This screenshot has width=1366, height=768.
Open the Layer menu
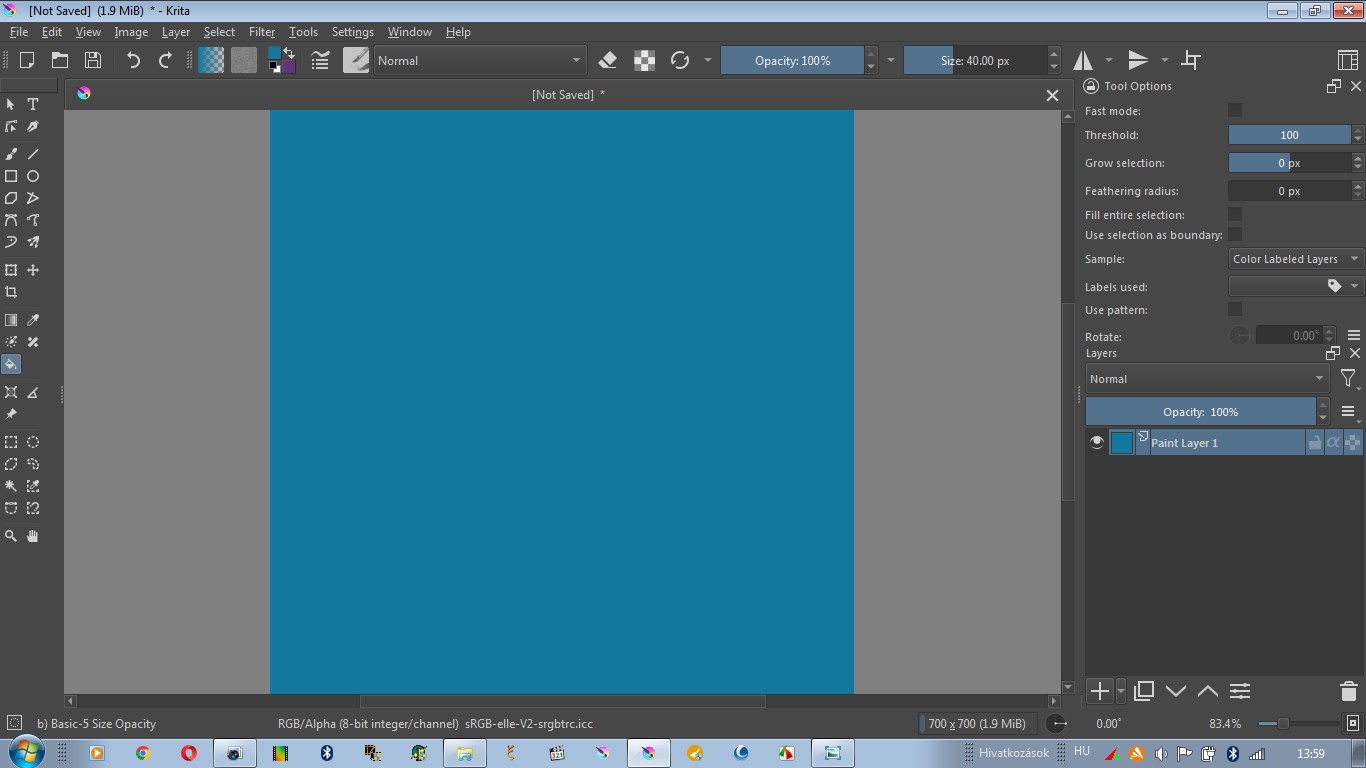pyautogui.click(x=176, y=32)
